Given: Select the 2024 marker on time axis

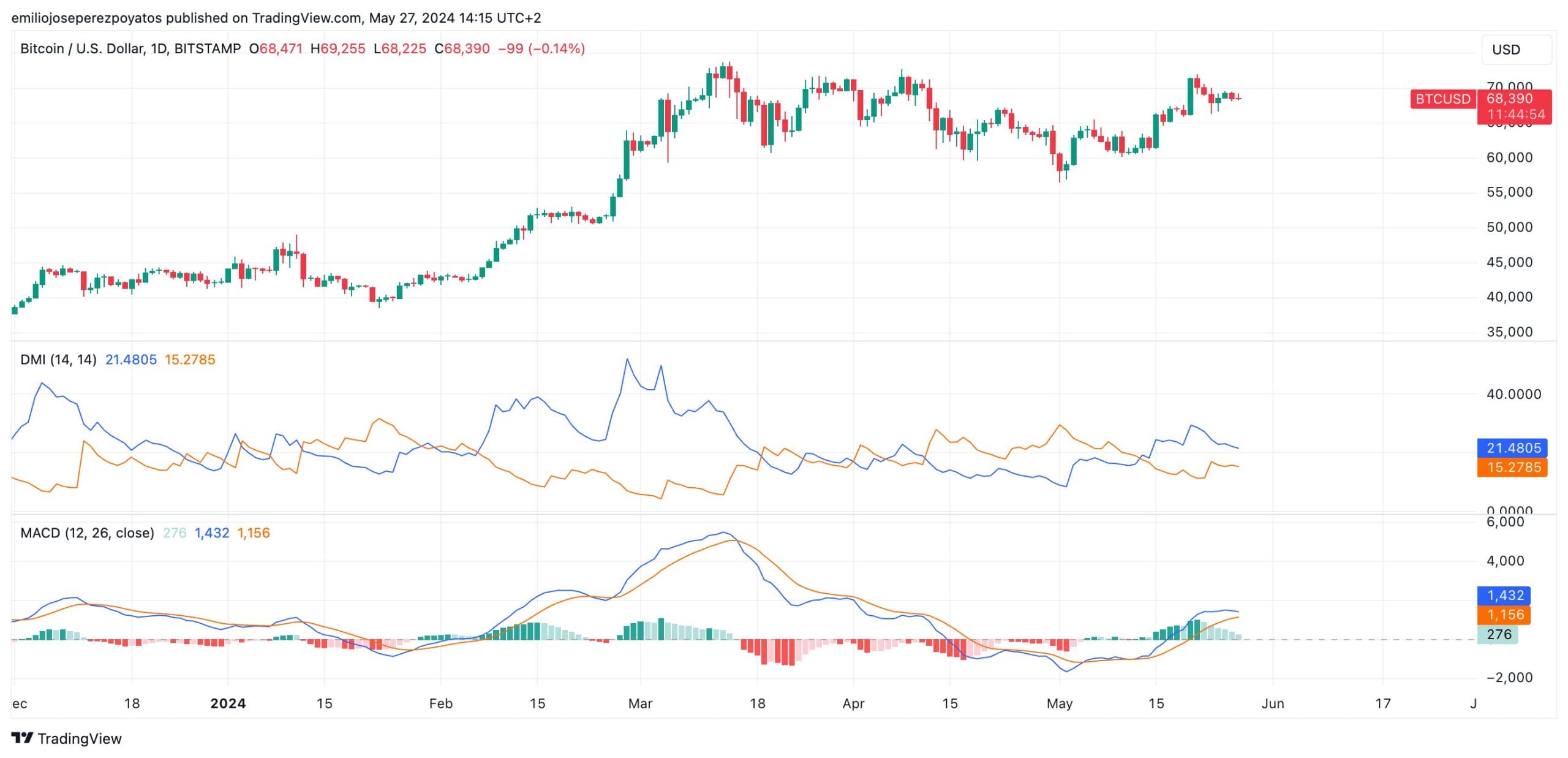Looking at the screenshot, I should (x=228, y=703).
